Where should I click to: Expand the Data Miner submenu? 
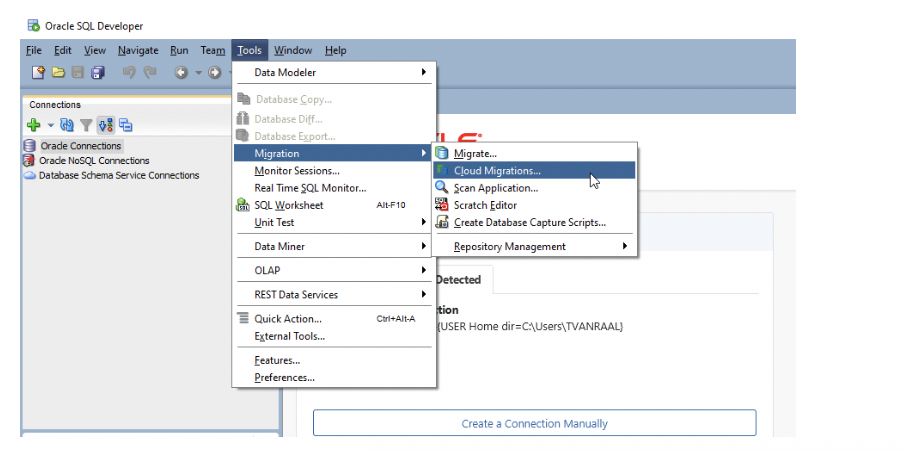pos(334,246)
